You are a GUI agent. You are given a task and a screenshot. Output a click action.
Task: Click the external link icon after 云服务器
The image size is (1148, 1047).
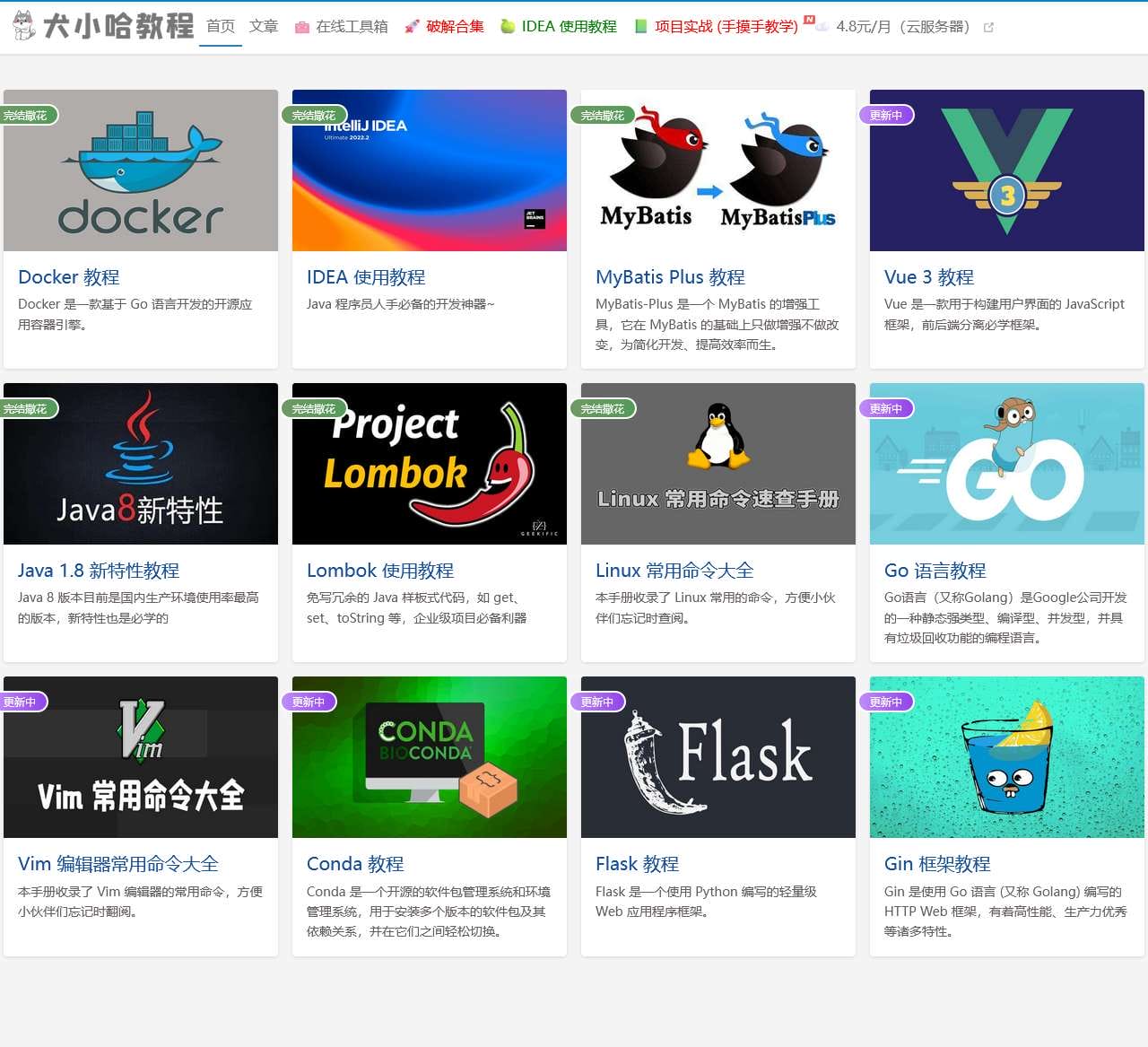pyautogui.click(x=988, y=27)
